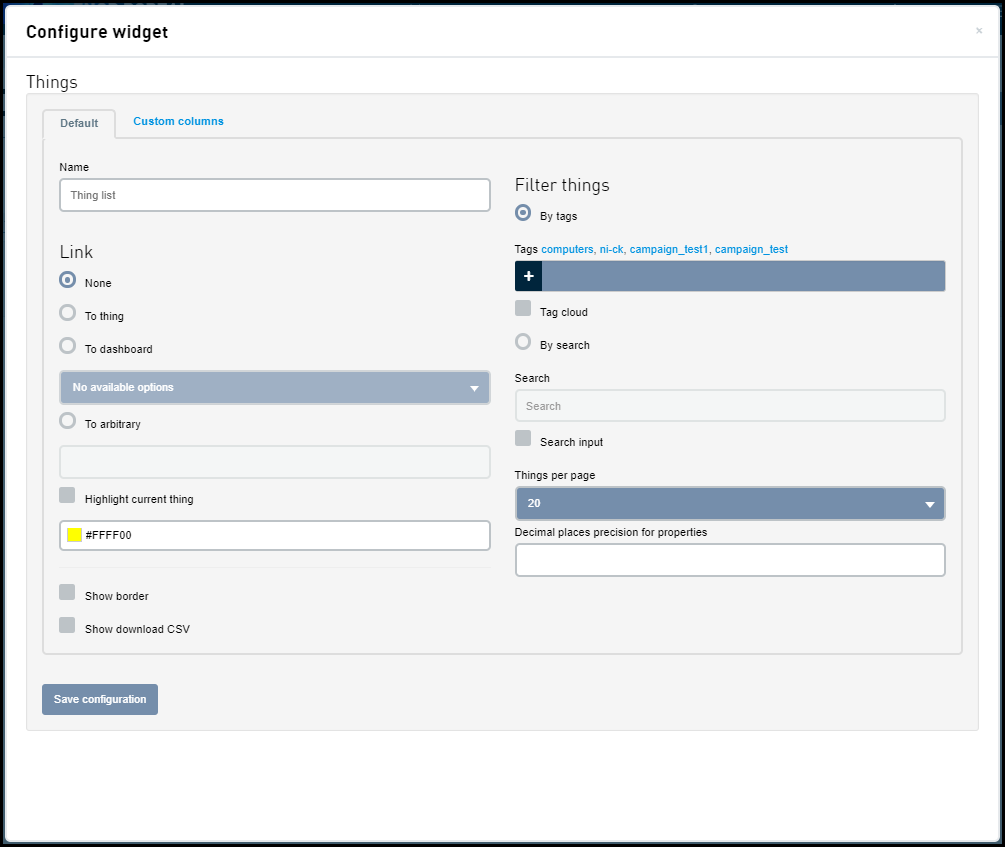Viewport: 1005px width, 847px height.
Task: Close the Configure widget dialog
Action: coord(979,31)
